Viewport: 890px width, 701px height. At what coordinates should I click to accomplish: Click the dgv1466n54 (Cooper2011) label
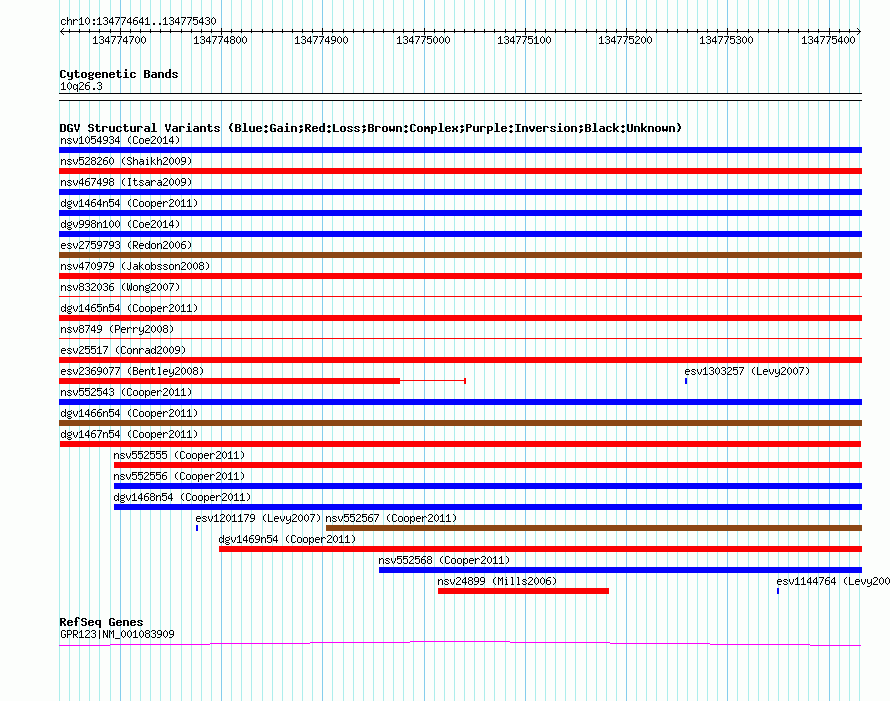pos(129,413)
